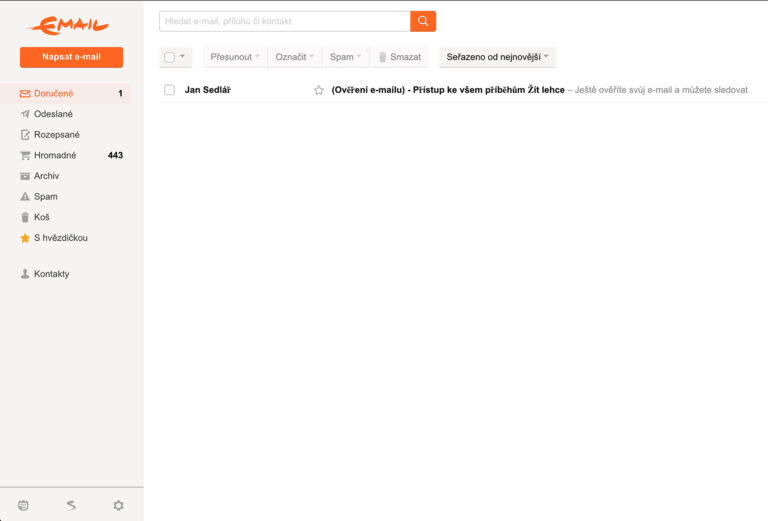Screen dimensions: 768x521
Task: Click the Seznam 'S' icon in bottom sidebar
Action: [x=71, y=505]
